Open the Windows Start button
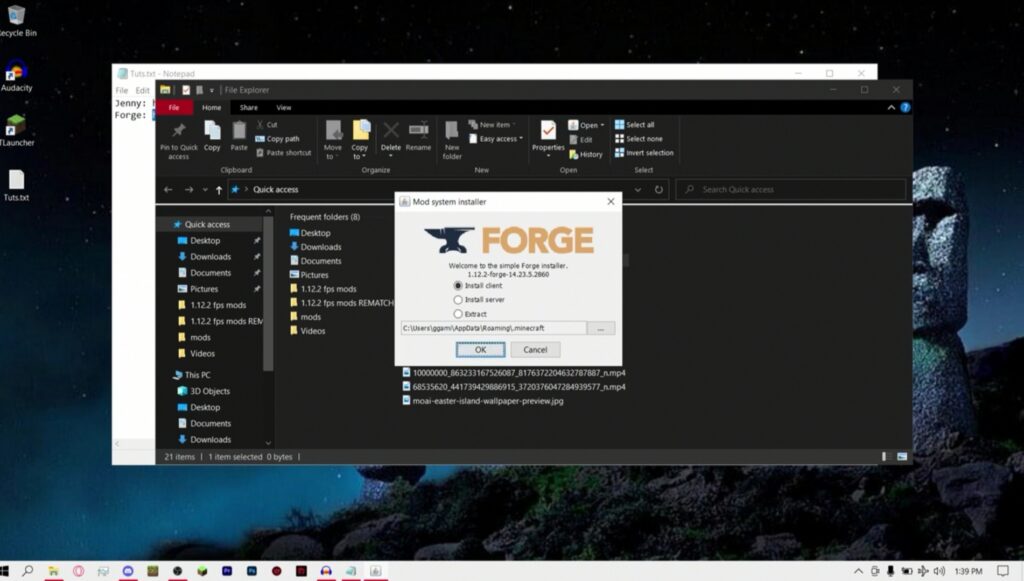This screenshot has height=581, width=1024. (5, 571)
